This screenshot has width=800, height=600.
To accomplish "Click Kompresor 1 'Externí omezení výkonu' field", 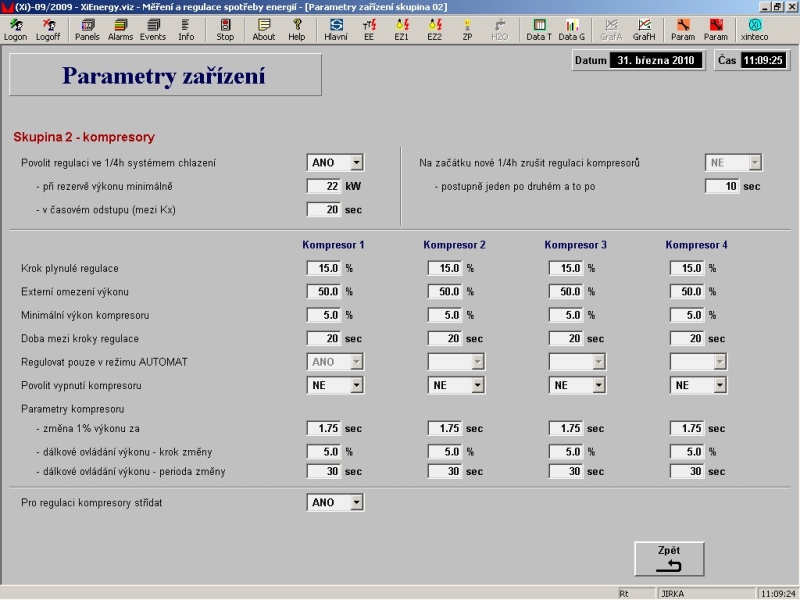I will click(x=324, y=291).
